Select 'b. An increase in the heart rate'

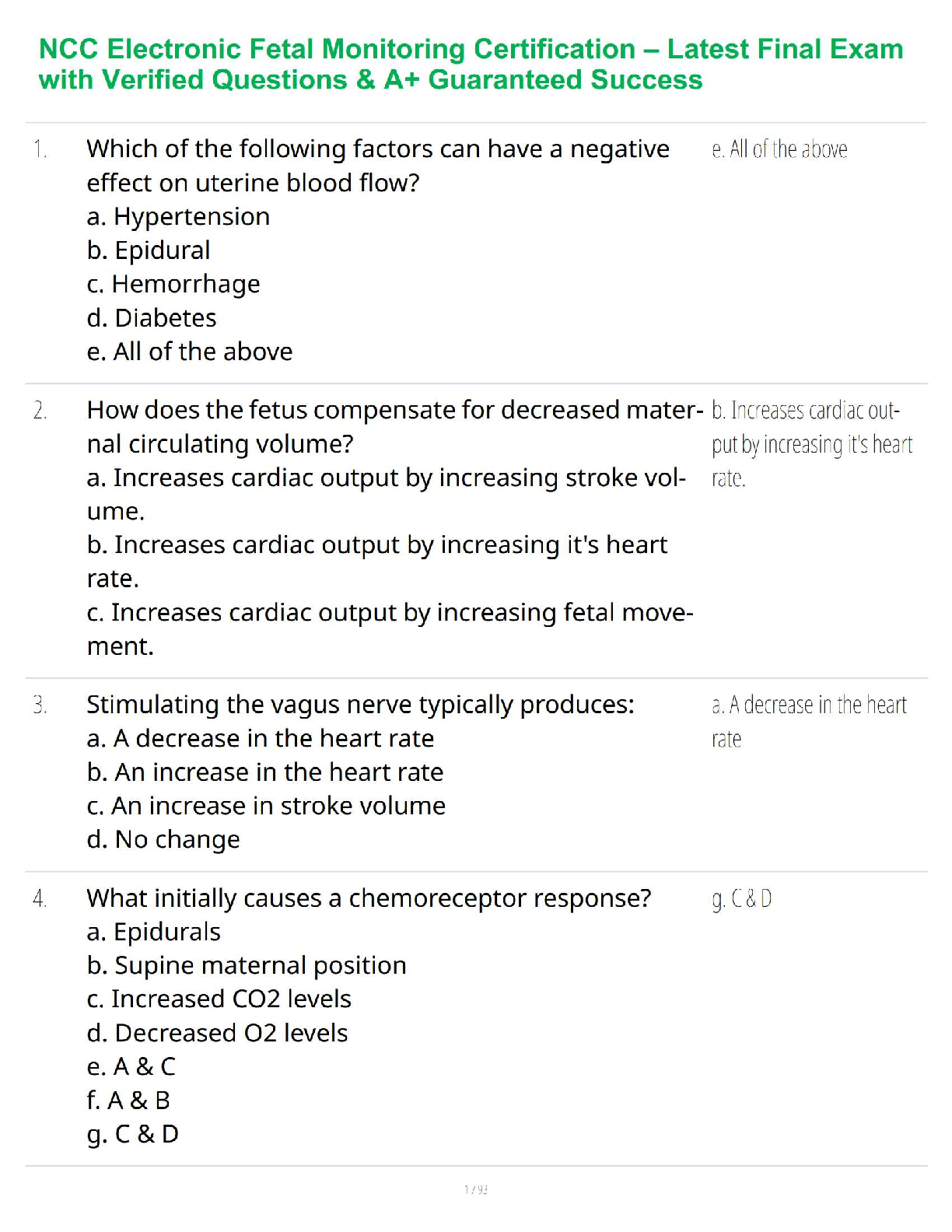click(x=265, y=772)
